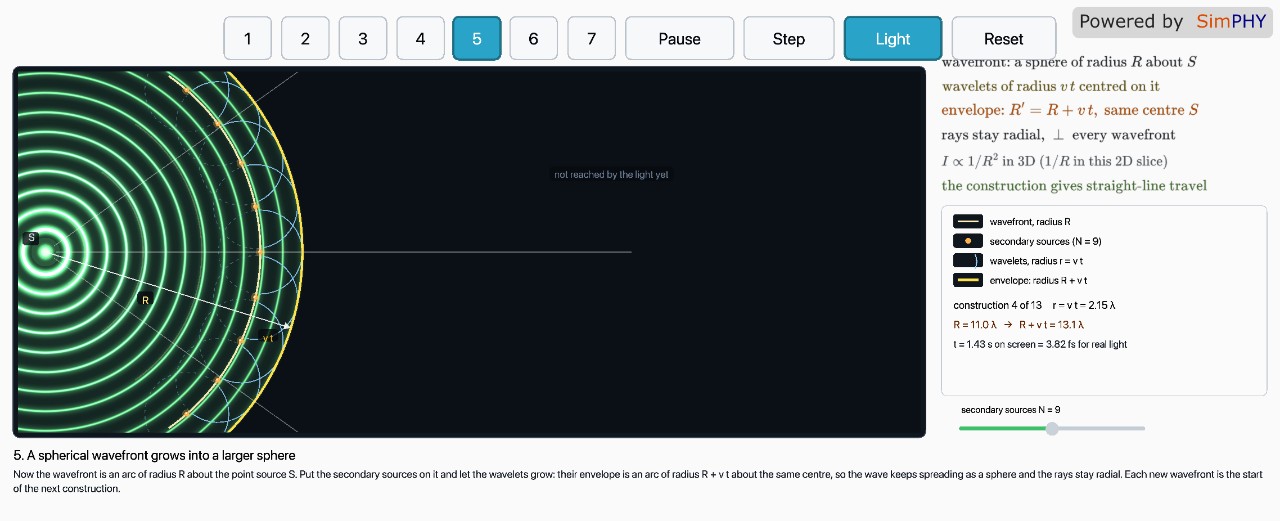1280x521 pixels.
Task: Click the R radius label on the diagram
Action: [145, 300]
